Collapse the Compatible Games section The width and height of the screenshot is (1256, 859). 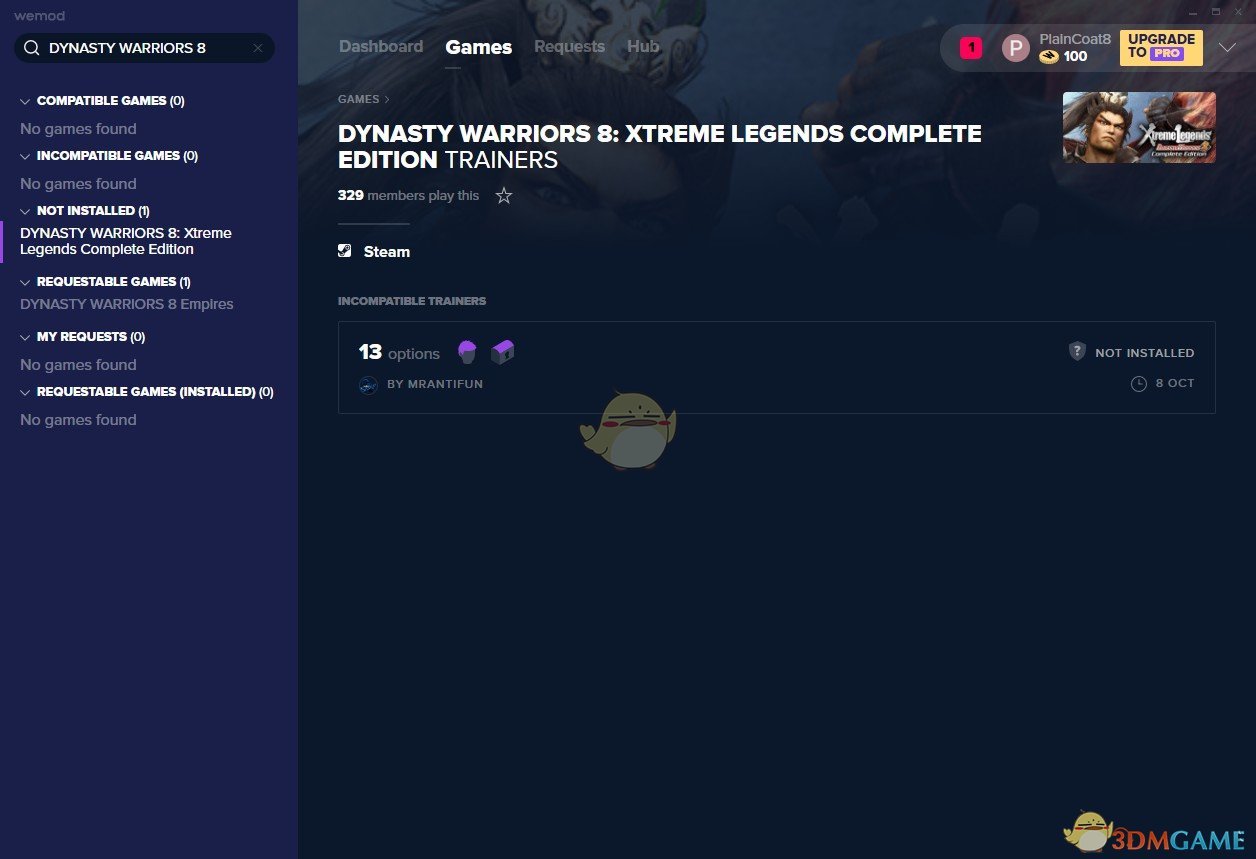[x=25, y=101]
